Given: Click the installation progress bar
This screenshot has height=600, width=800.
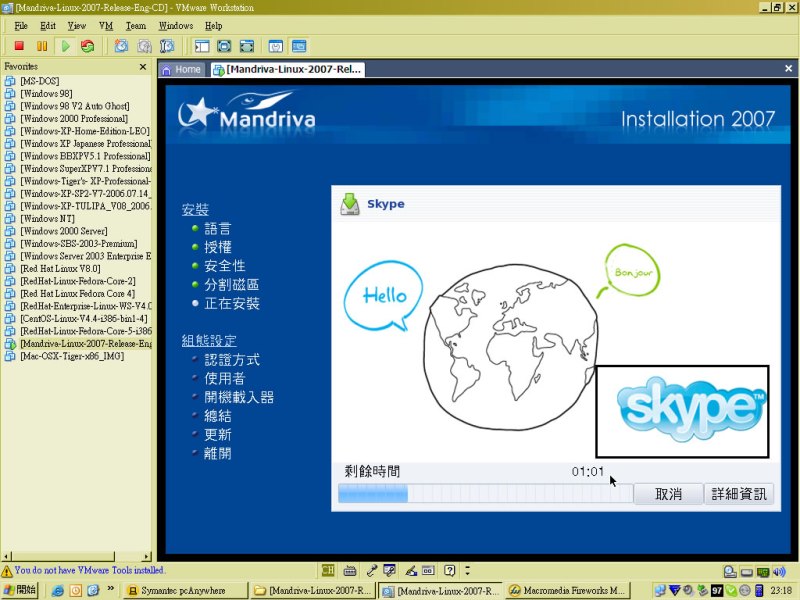Looking at the screenshot, I should coord(485,494).
